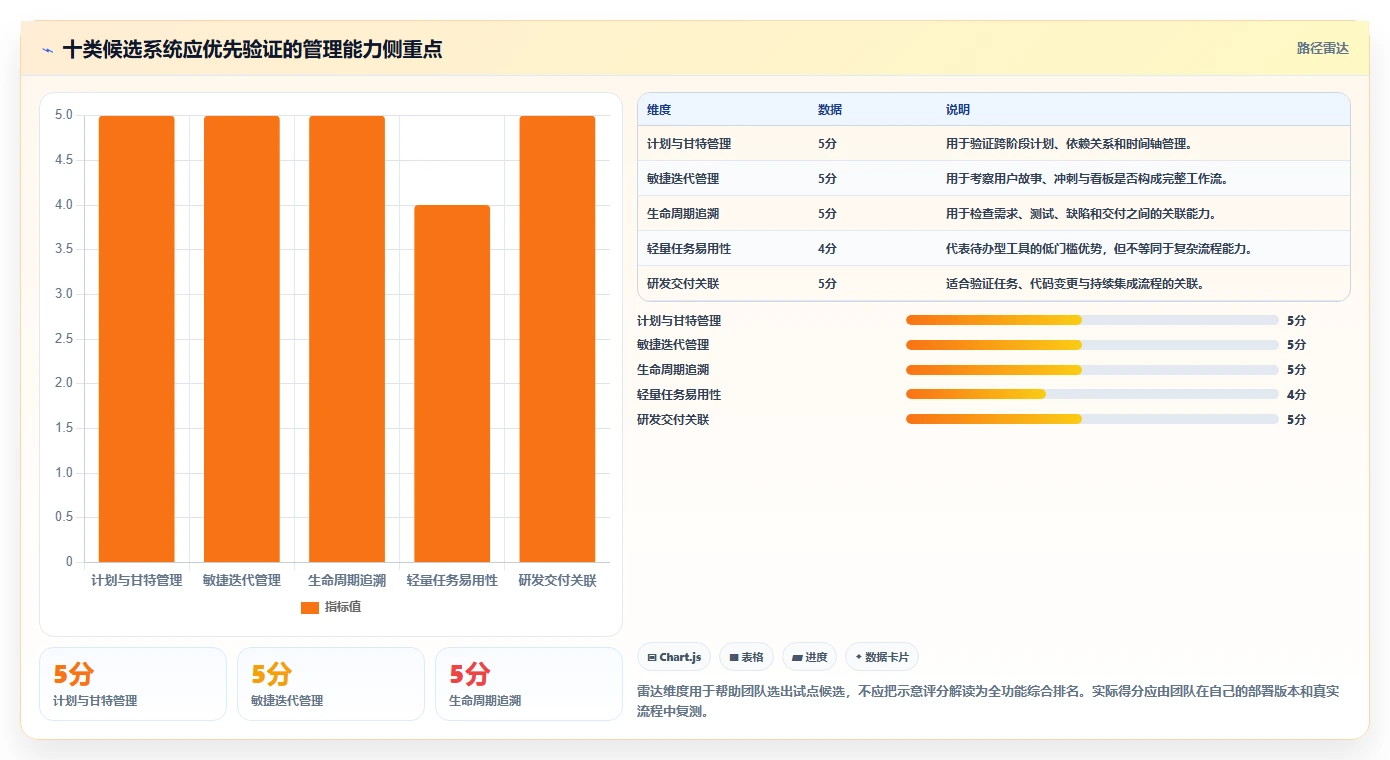
Task: Click description starting 代表待办型工具
Action: 1099,248
